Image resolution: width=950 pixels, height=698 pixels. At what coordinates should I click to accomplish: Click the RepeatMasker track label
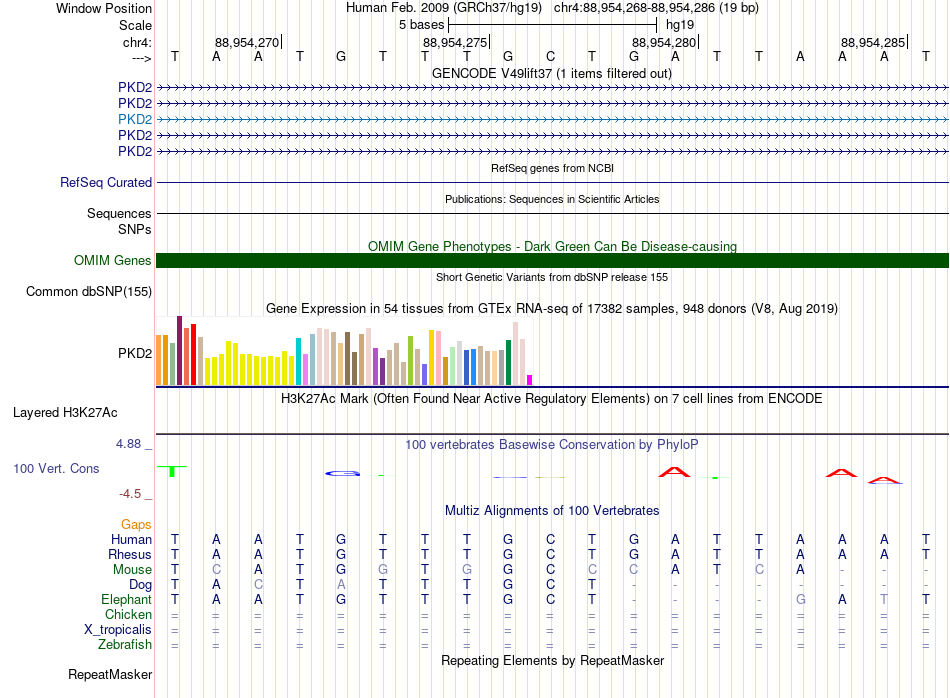(x=110, y=674)
